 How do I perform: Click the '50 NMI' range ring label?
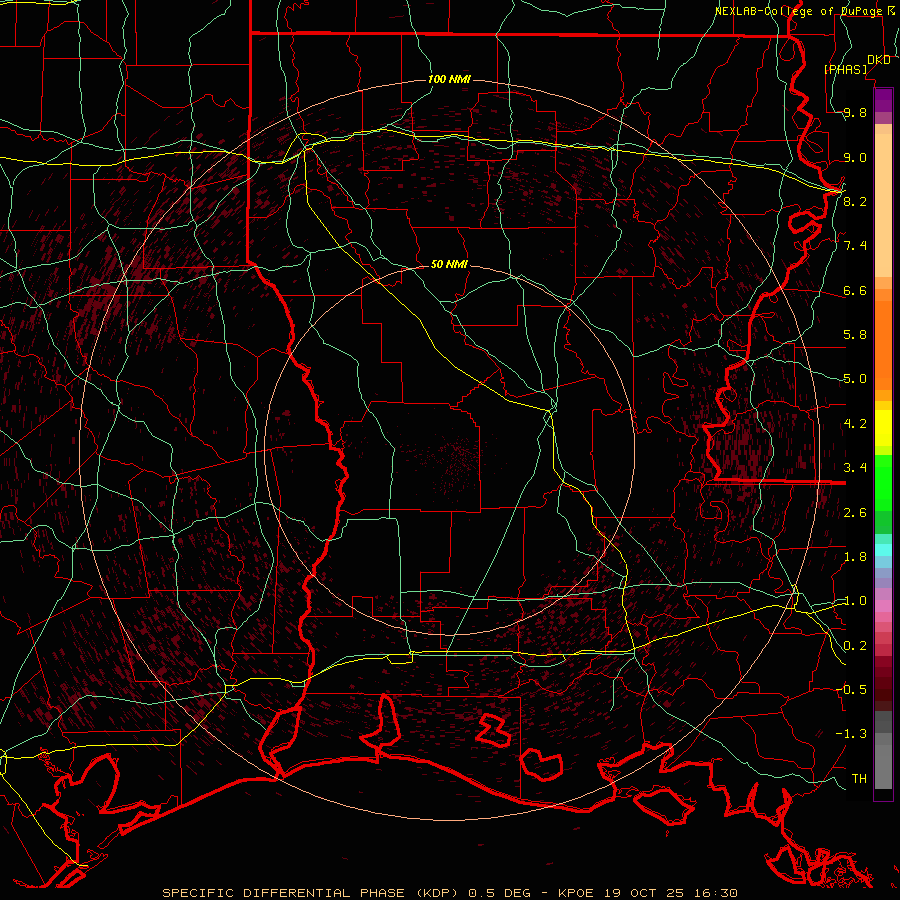[449, 264]
